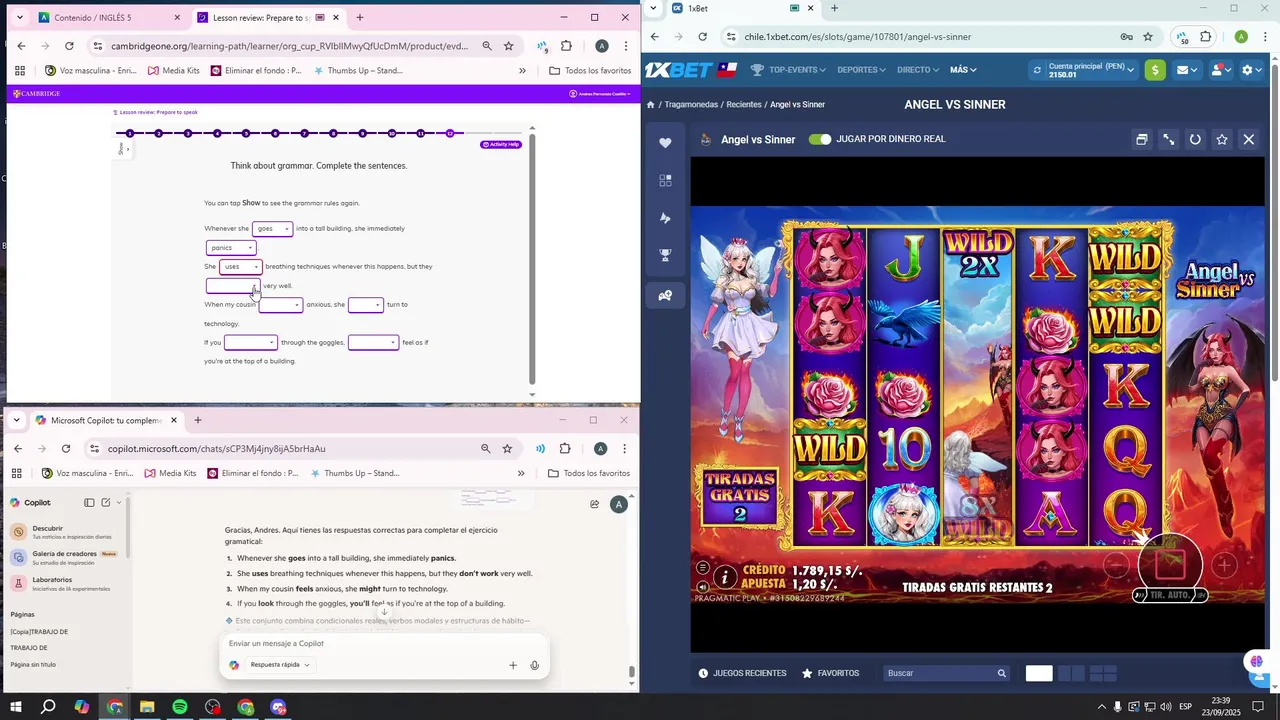This screenshot has height=720, width=1280.
Task: Click the trophy icon in 1xBet sidebar
Action: (665, 256)
